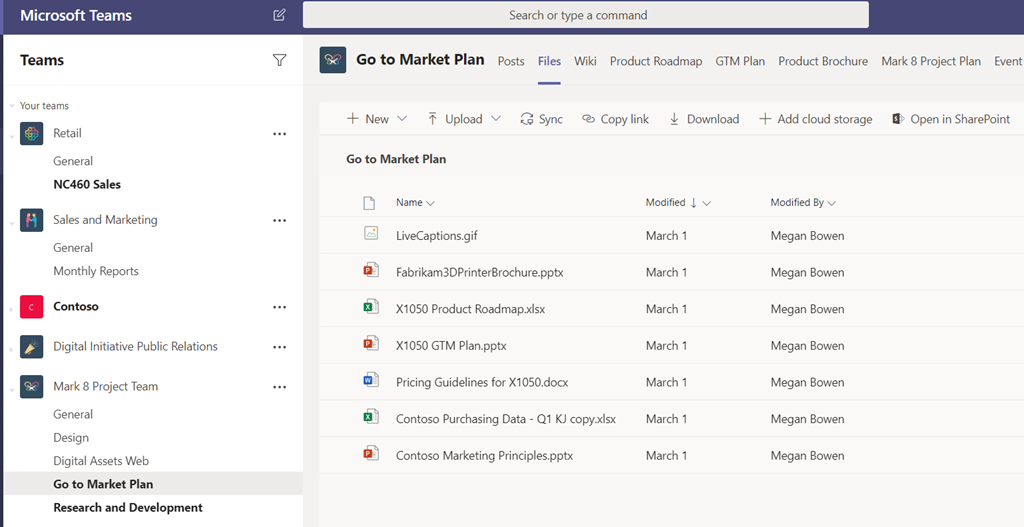Open more options for Sales and Marketing
This screenshot has height=527, width=1024.
[x=280, y=221]
